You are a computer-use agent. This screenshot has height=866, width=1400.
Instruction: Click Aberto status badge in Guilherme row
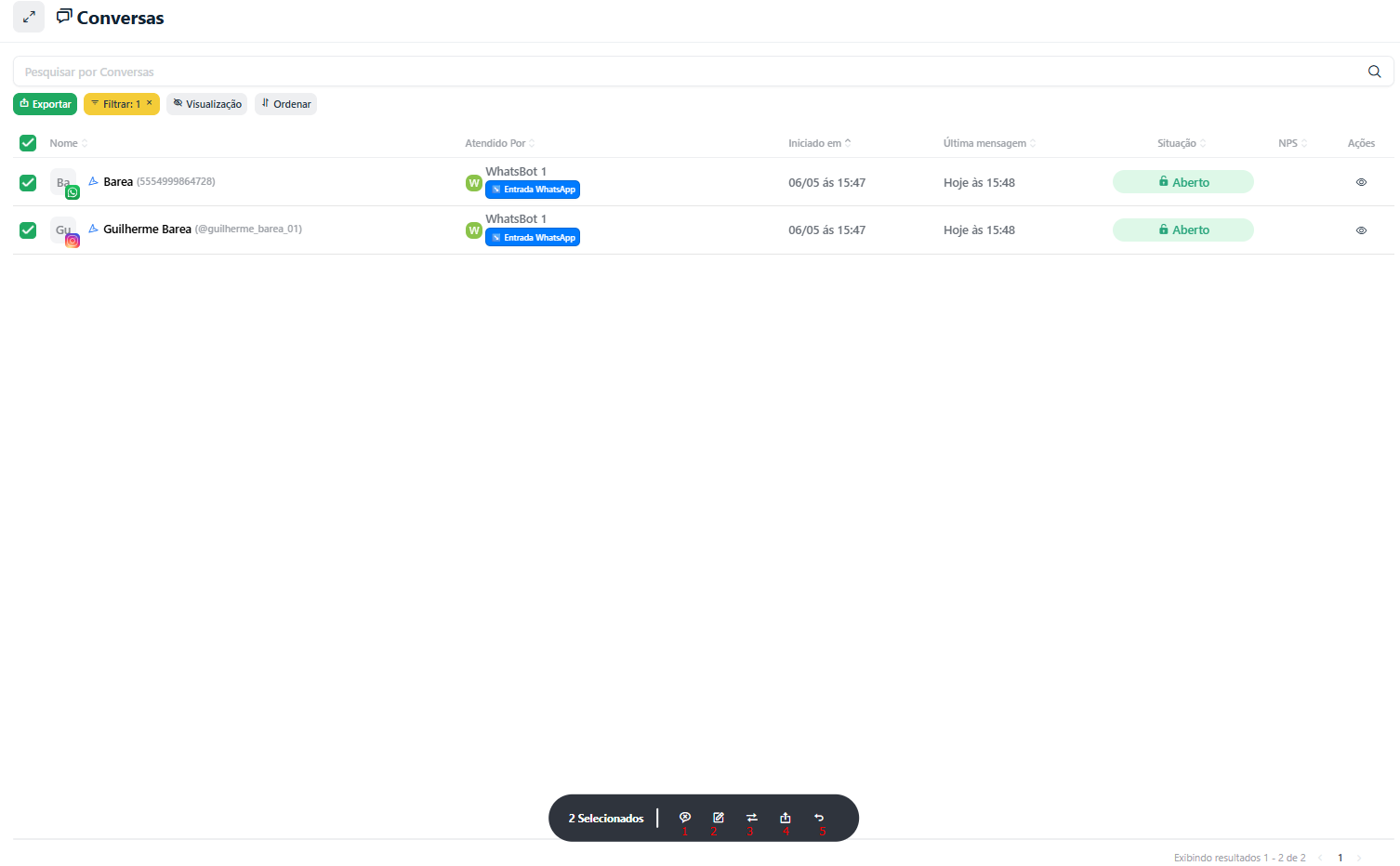[1183, 230]
